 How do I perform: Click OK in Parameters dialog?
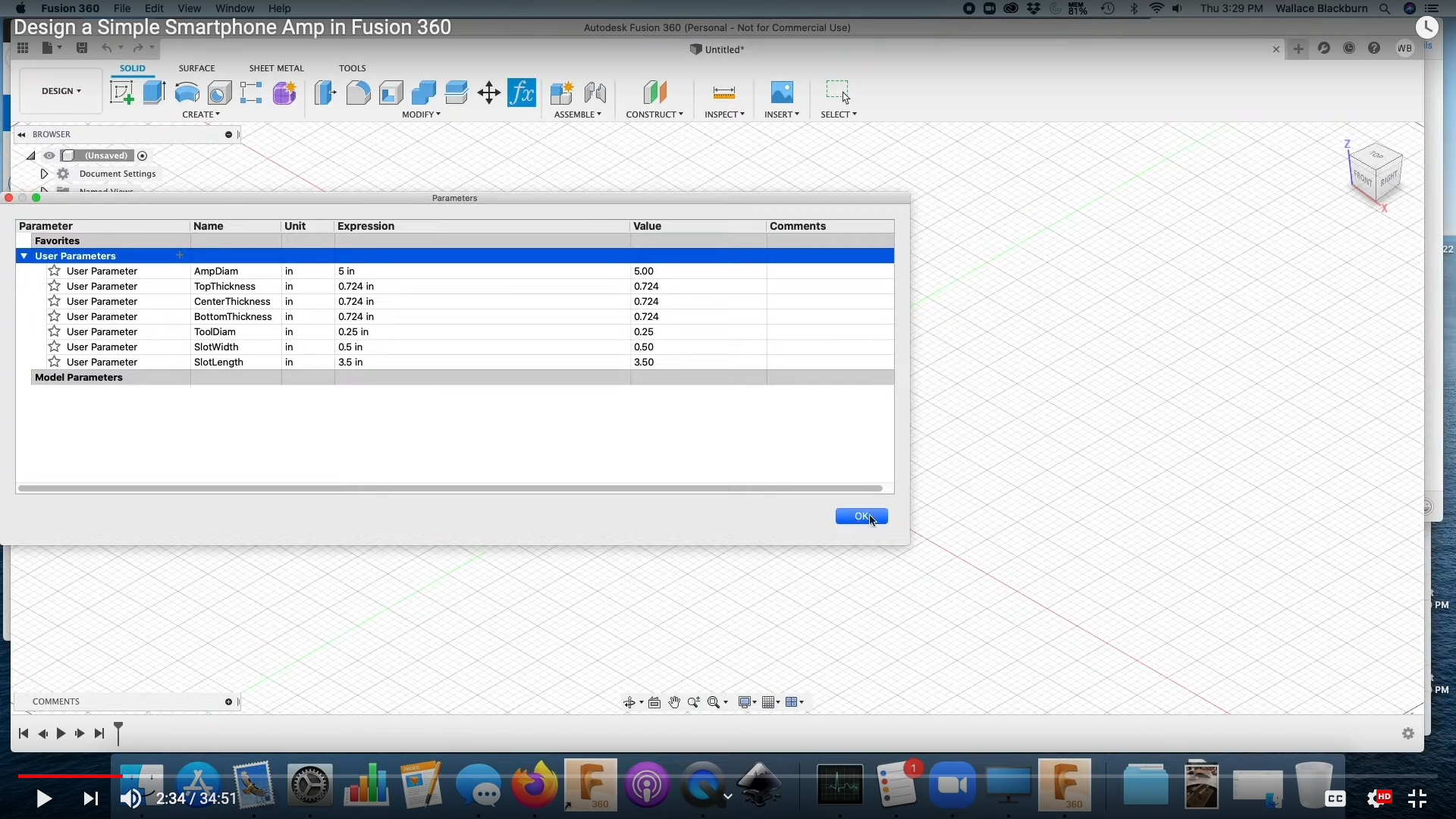tap(861, 516)
